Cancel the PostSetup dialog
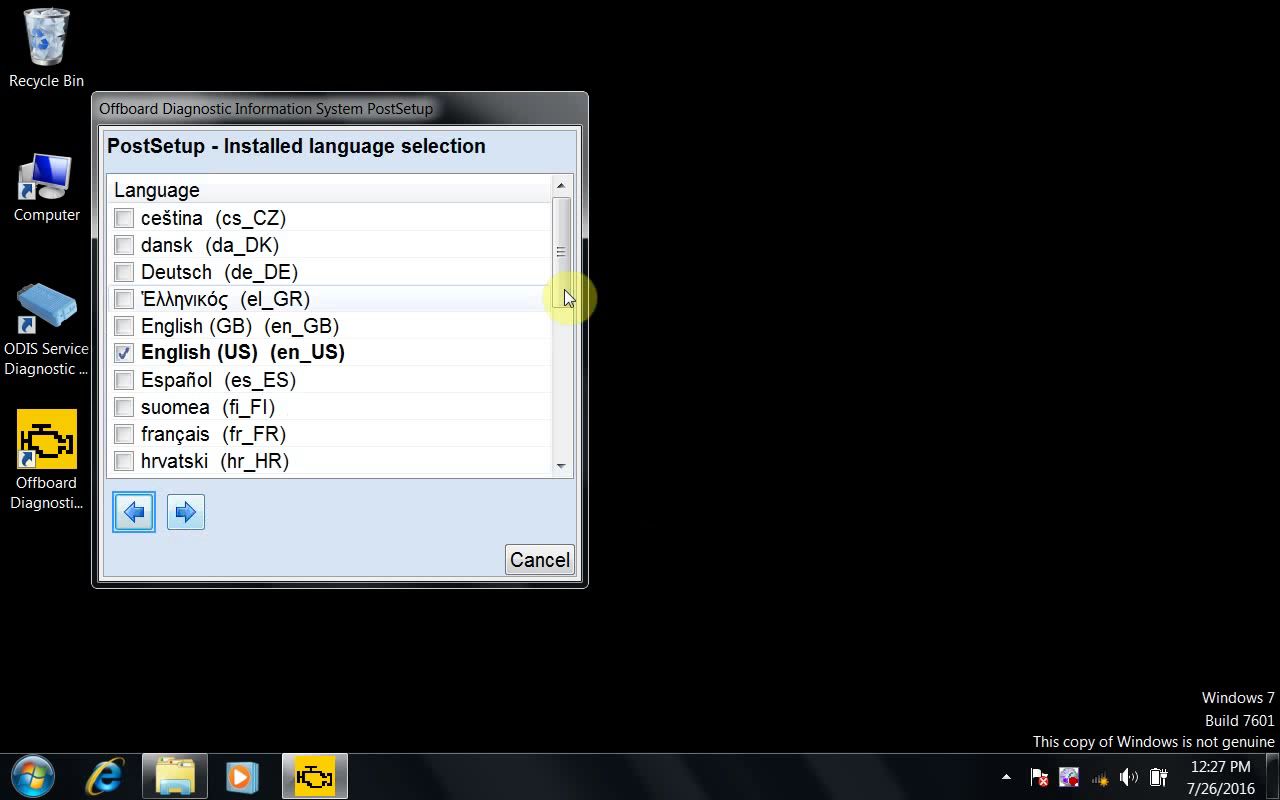This screenshot has height=800, width=1280. pos(539,560)
